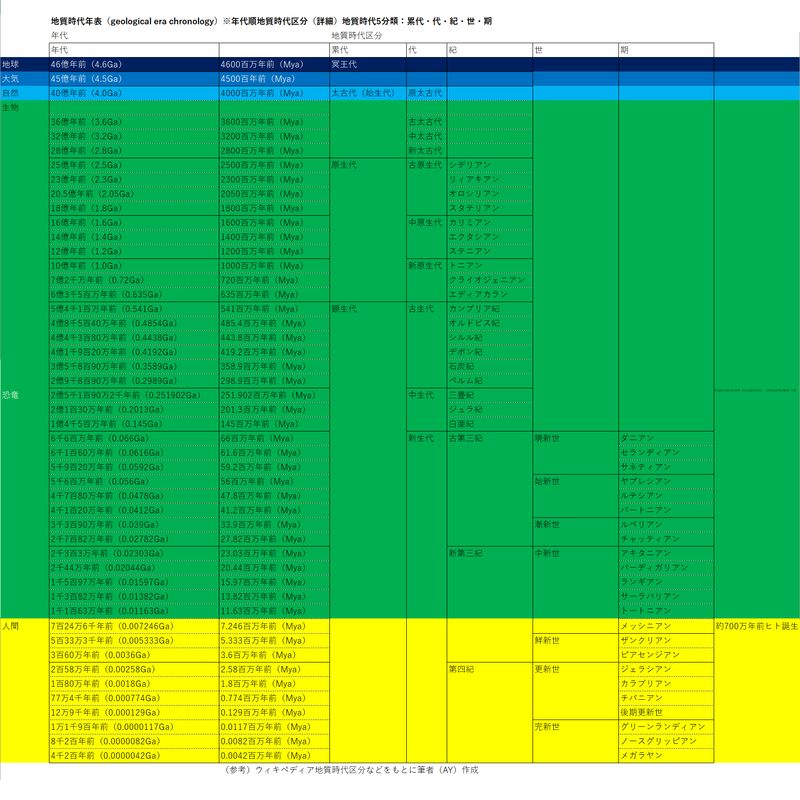The image size is (800, 800).
Task: Click the '原太古代' era cell
Action: tap(426, 93)
